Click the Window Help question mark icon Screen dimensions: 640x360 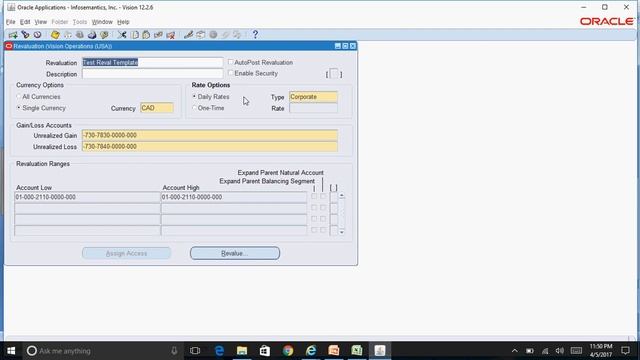click(x=255, y=35)
